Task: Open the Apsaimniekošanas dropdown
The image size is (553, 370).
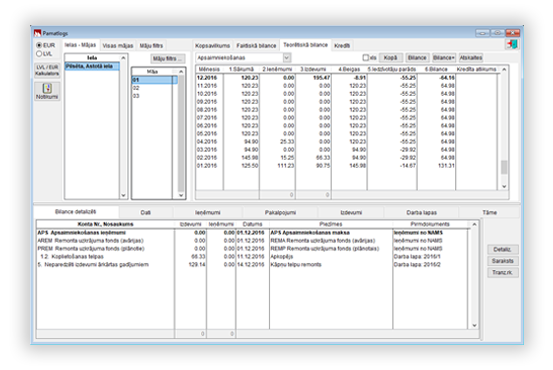Action: [x=243, y=57]
